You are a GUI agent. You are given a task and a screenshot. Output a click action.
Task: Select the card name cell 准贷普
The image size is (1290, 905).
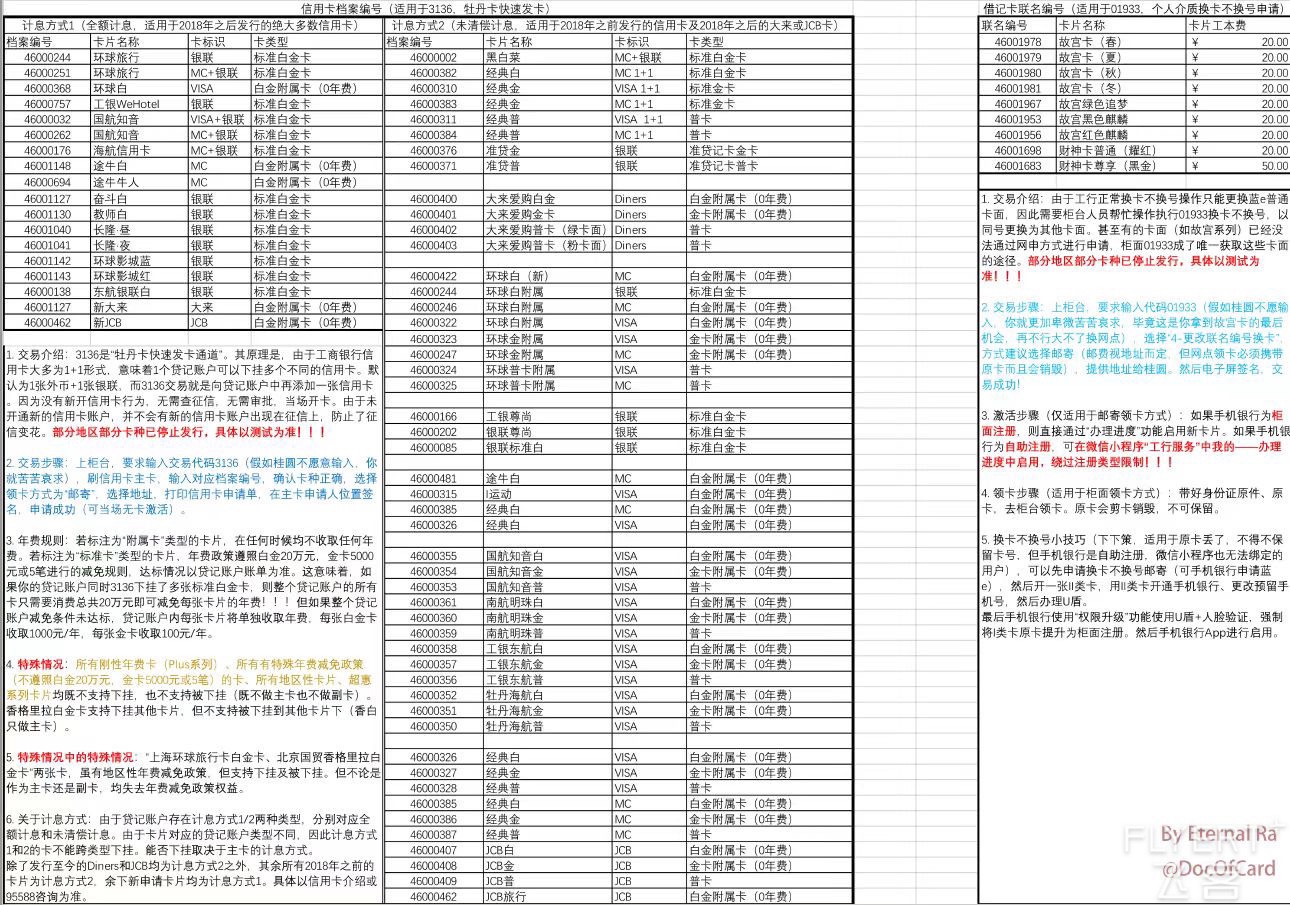click(547, 165)
